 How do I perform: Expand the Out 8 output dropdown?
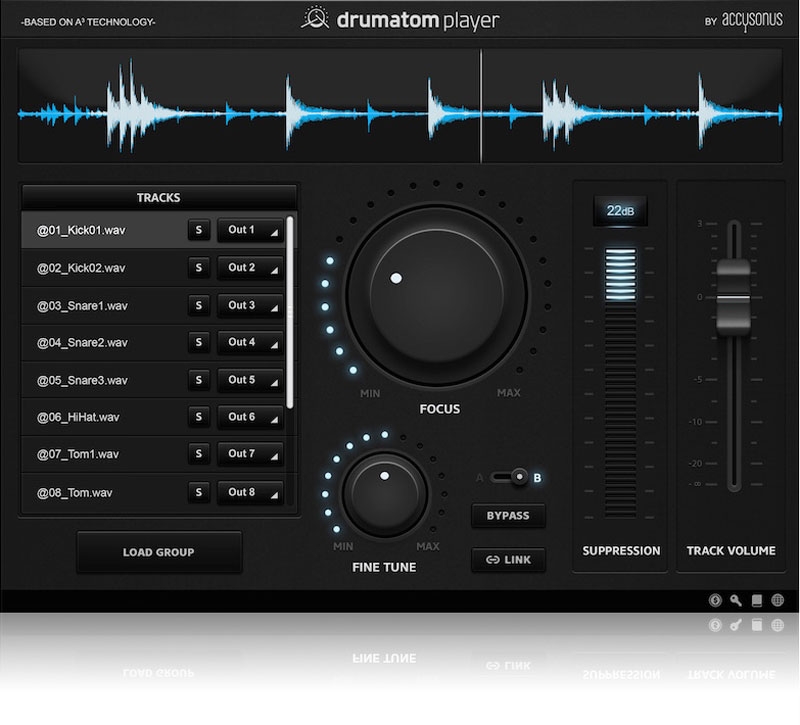pos(250,492)
